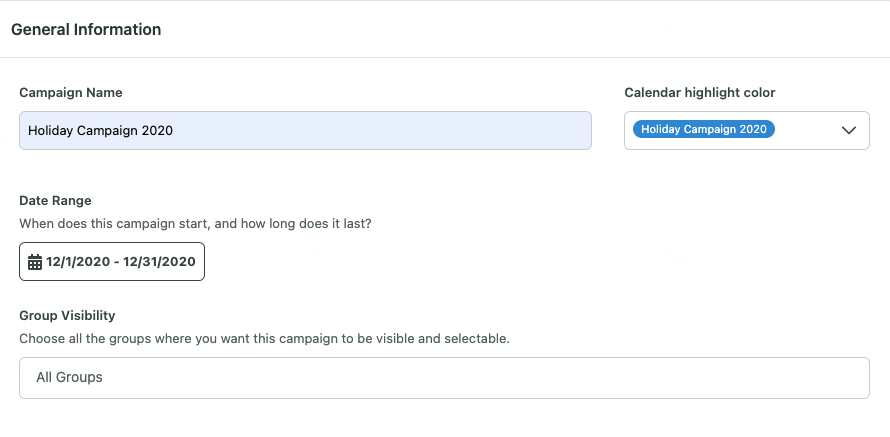Click the Campaign Name label
The image size is (890, 437).
[70, 93]
